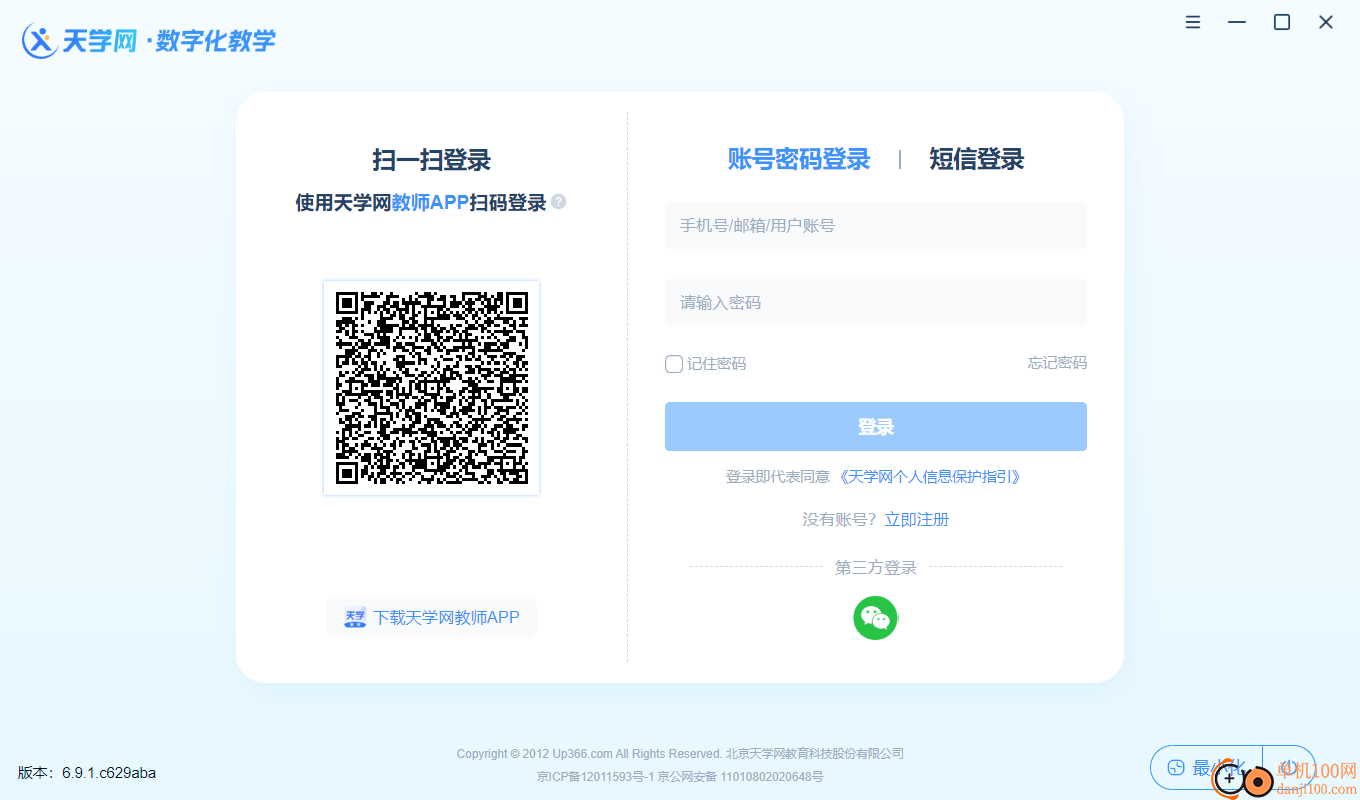This screenshot has width=1360, height=800.
Task: Switch to the 短信登录 tab
Action: pyautogui.click(x=976, y=159)
